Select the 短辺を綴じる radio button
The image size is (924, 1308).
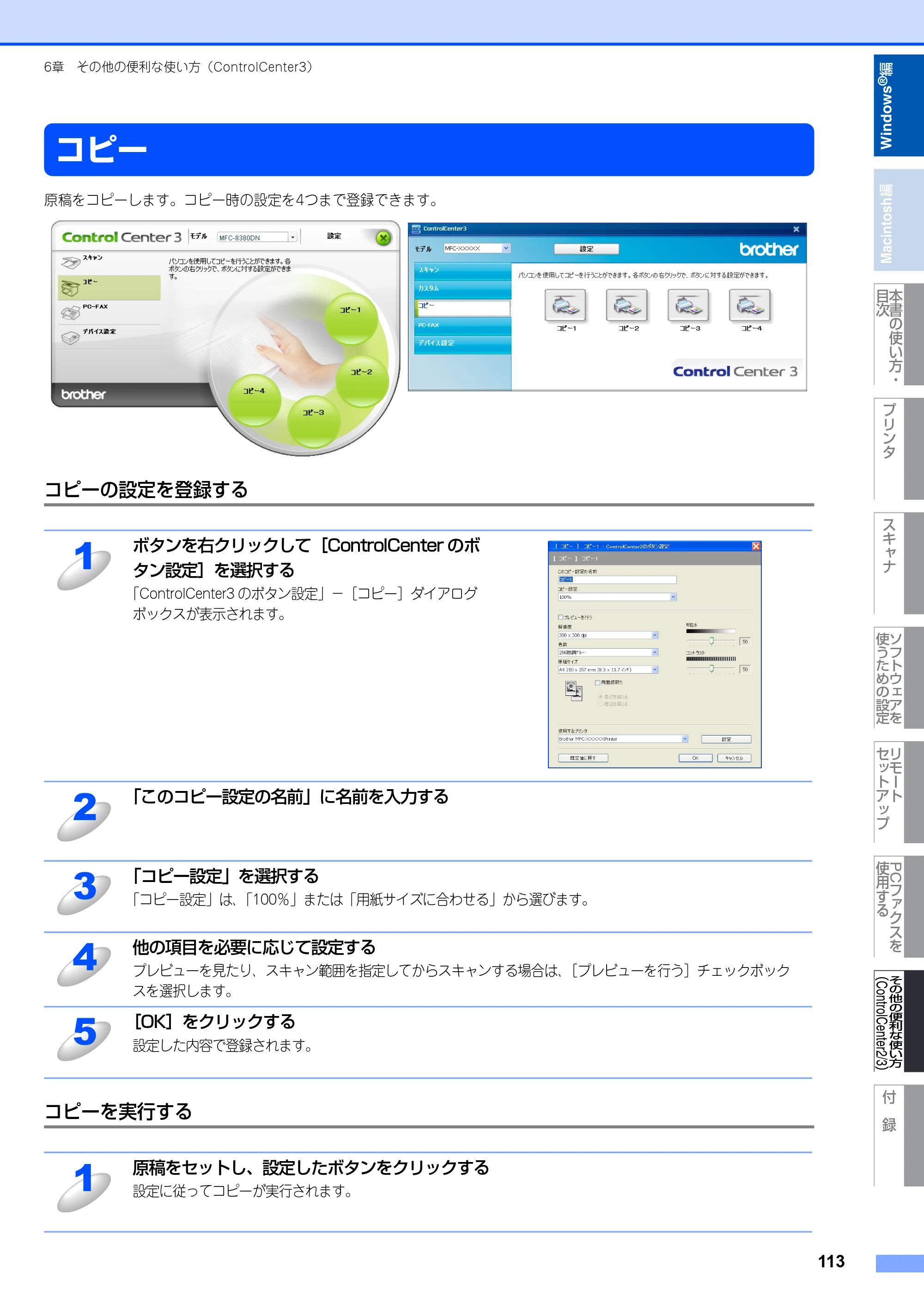[601, 704]
